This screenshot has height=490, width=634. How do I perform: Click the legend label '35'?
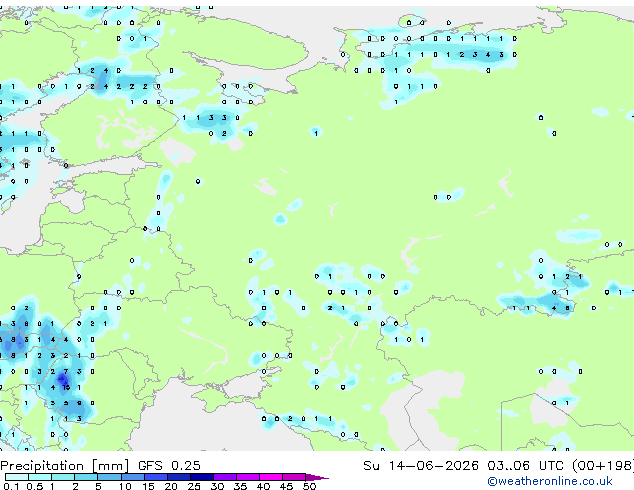[240, 486]
